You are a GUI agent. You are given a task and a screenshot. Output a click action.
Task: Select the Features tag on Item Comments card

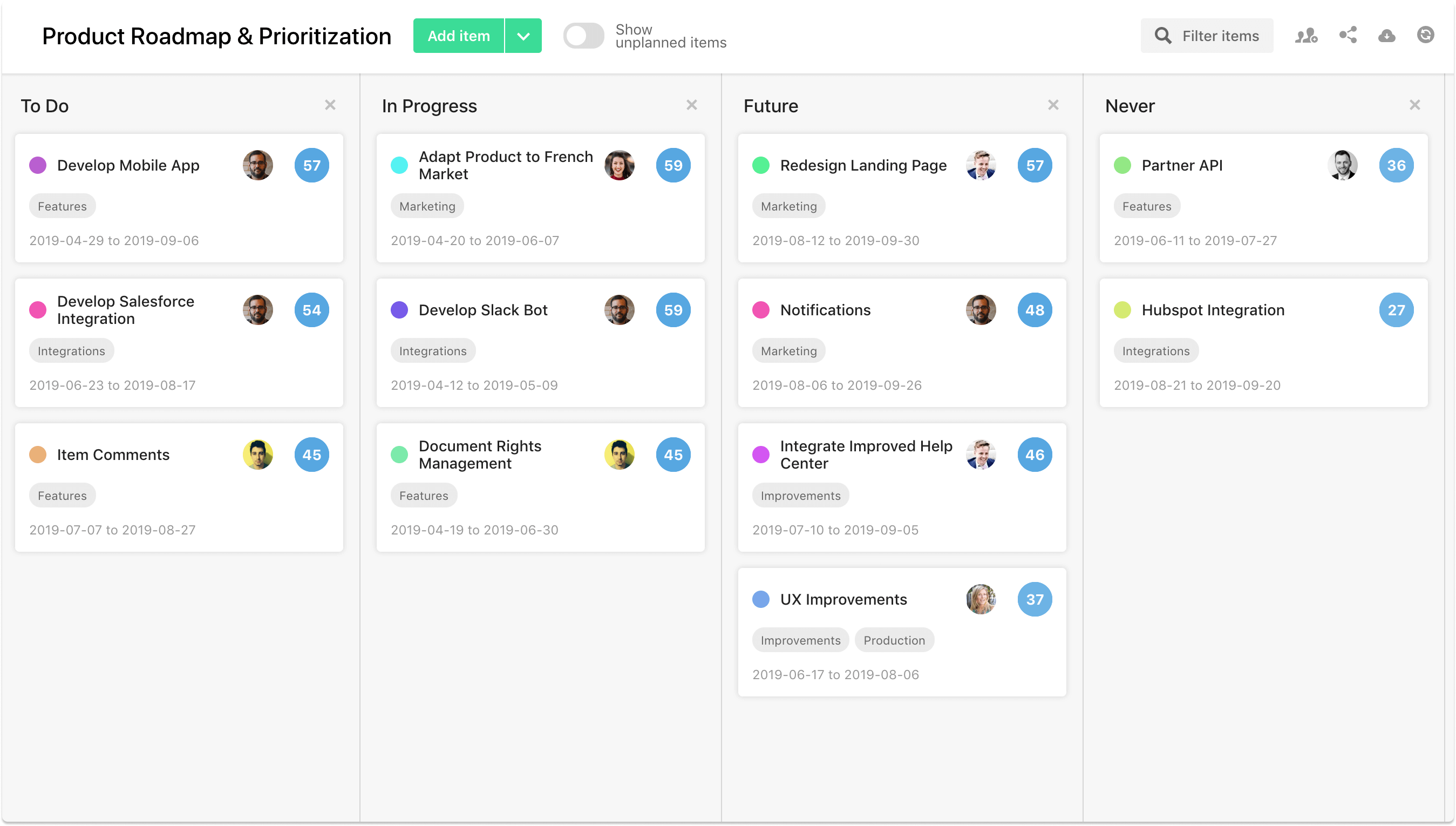[62, 495]
